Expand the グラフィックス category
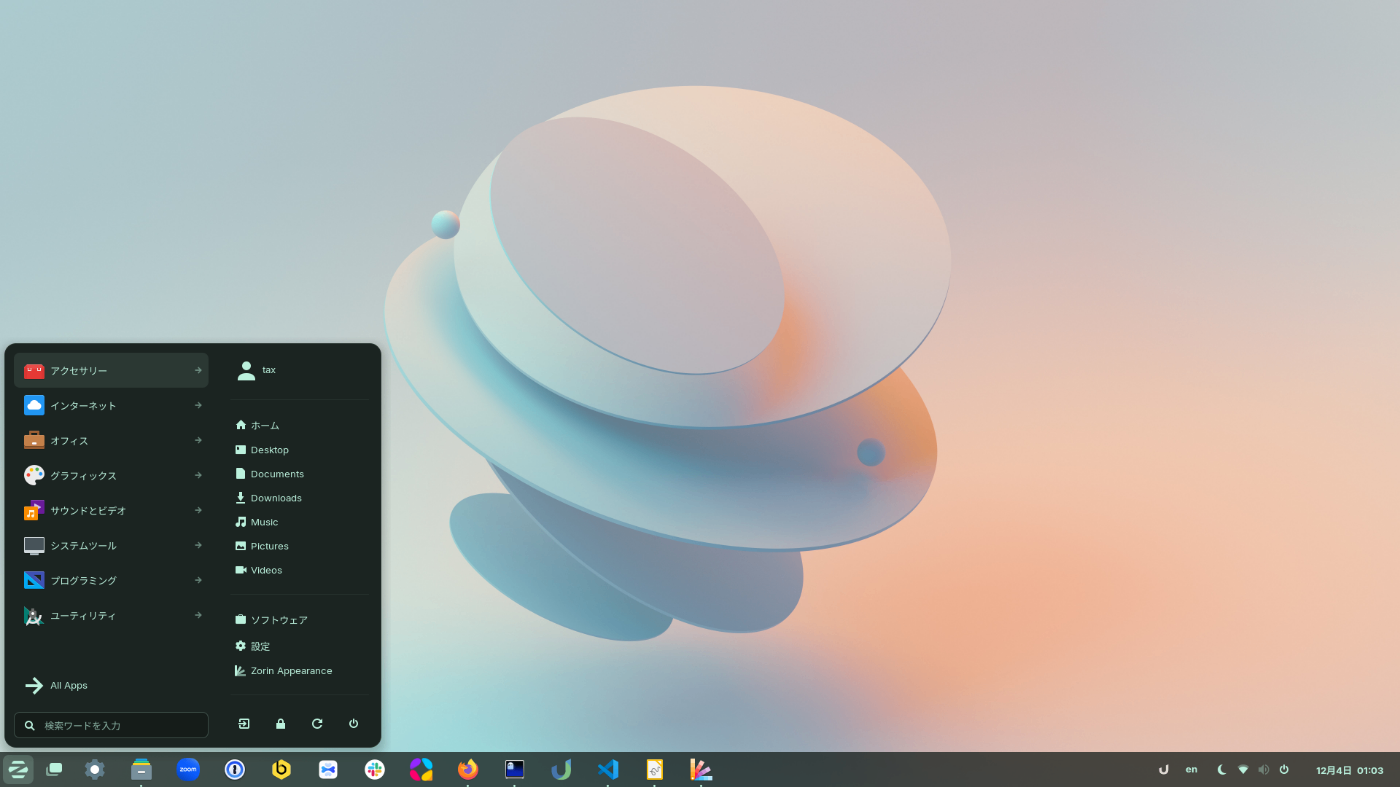The image size is (1400, 787). (111, 475)
